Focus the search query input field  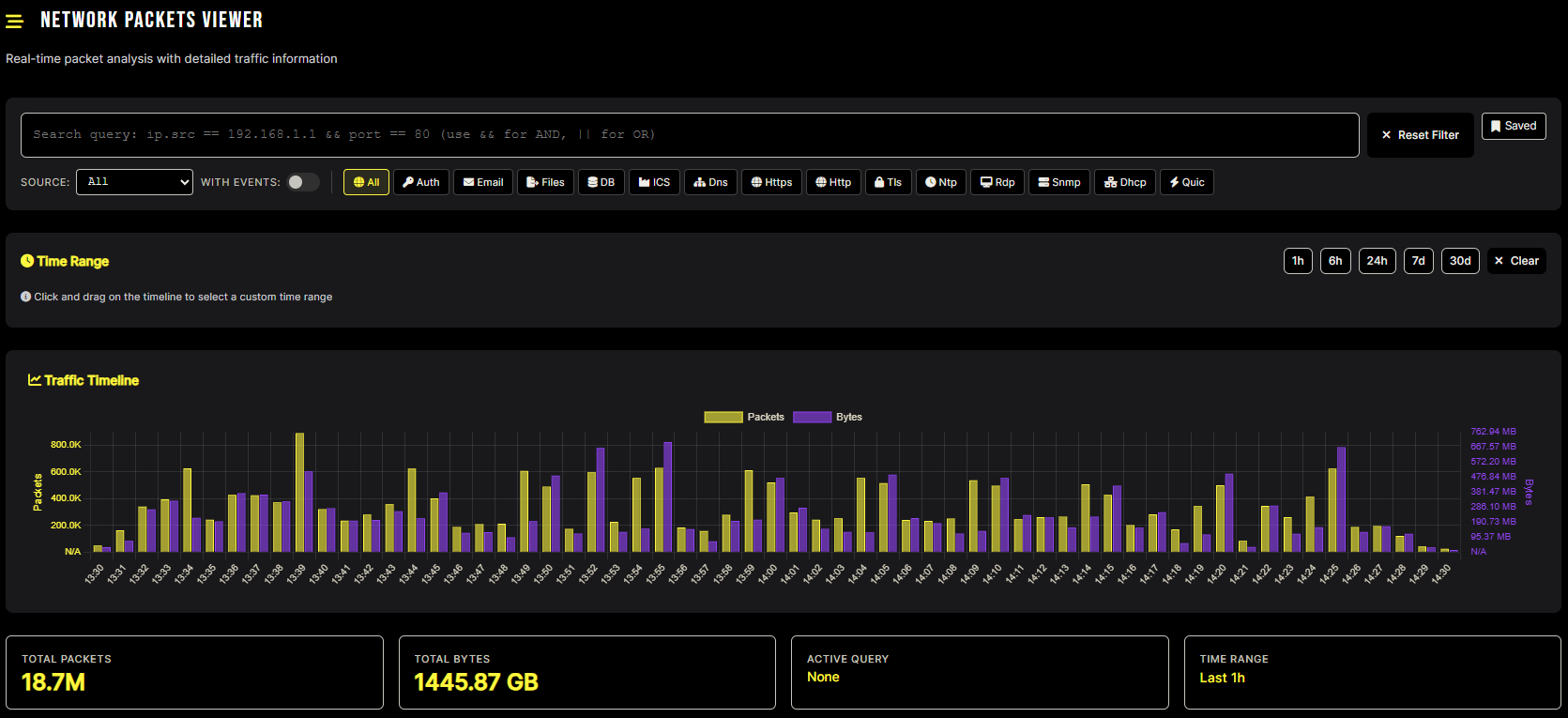point(690,135)
